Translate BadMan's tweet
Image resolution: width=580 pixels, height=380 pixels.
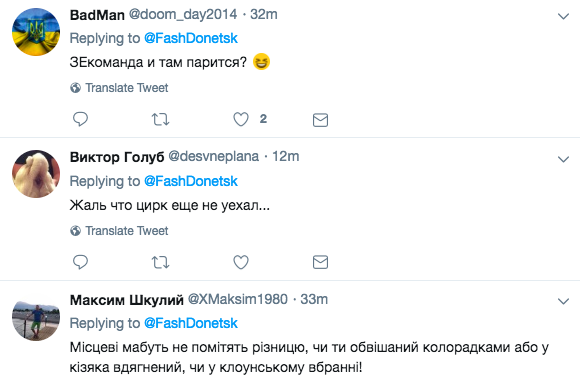click(x=119, y=88)
